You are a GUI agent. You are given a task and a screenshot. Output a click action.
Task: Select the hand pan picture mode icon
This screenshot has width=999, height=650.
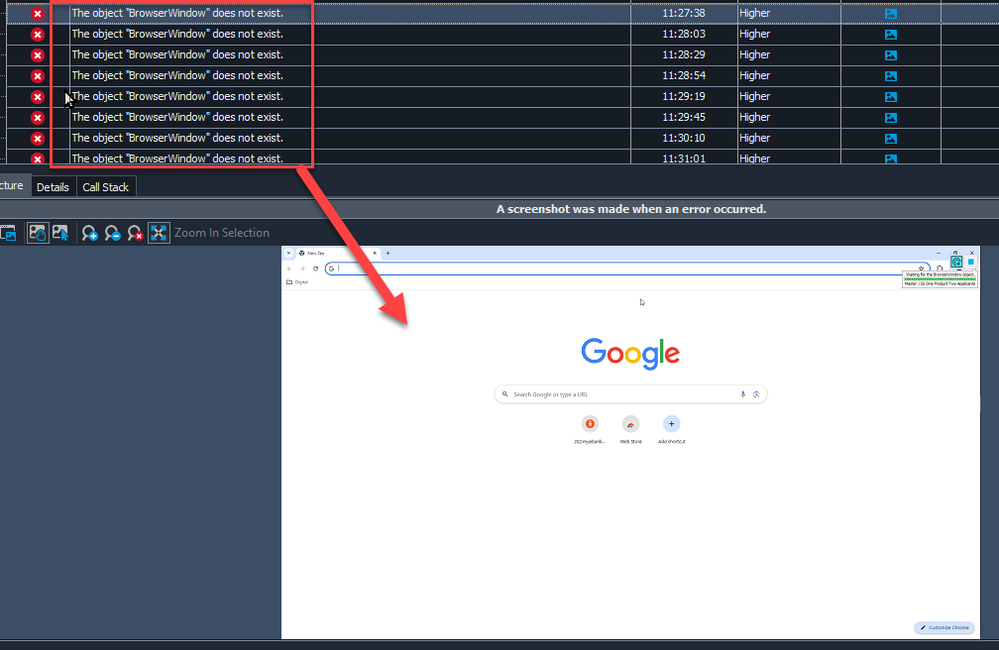[x=38, y=233]
